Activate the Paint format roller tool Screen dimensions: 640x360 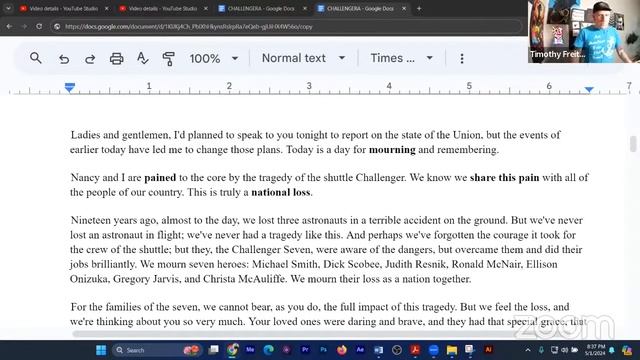168,59
